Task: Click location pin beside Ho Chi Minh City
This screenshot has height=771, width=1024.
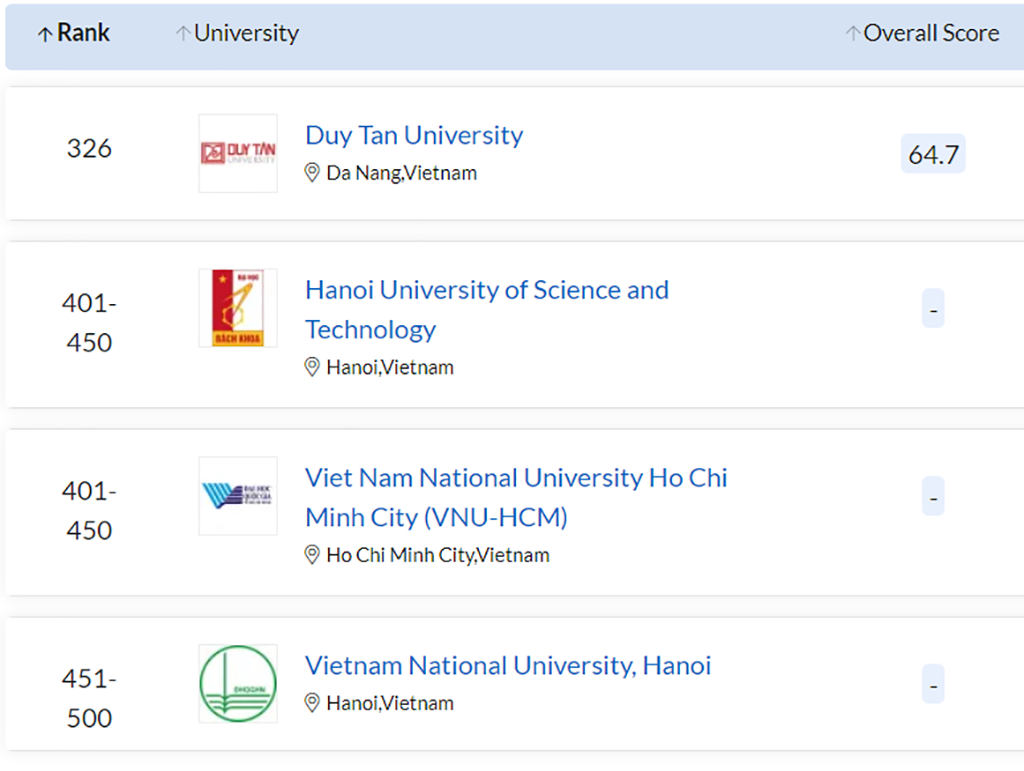Action: point(312,555)
